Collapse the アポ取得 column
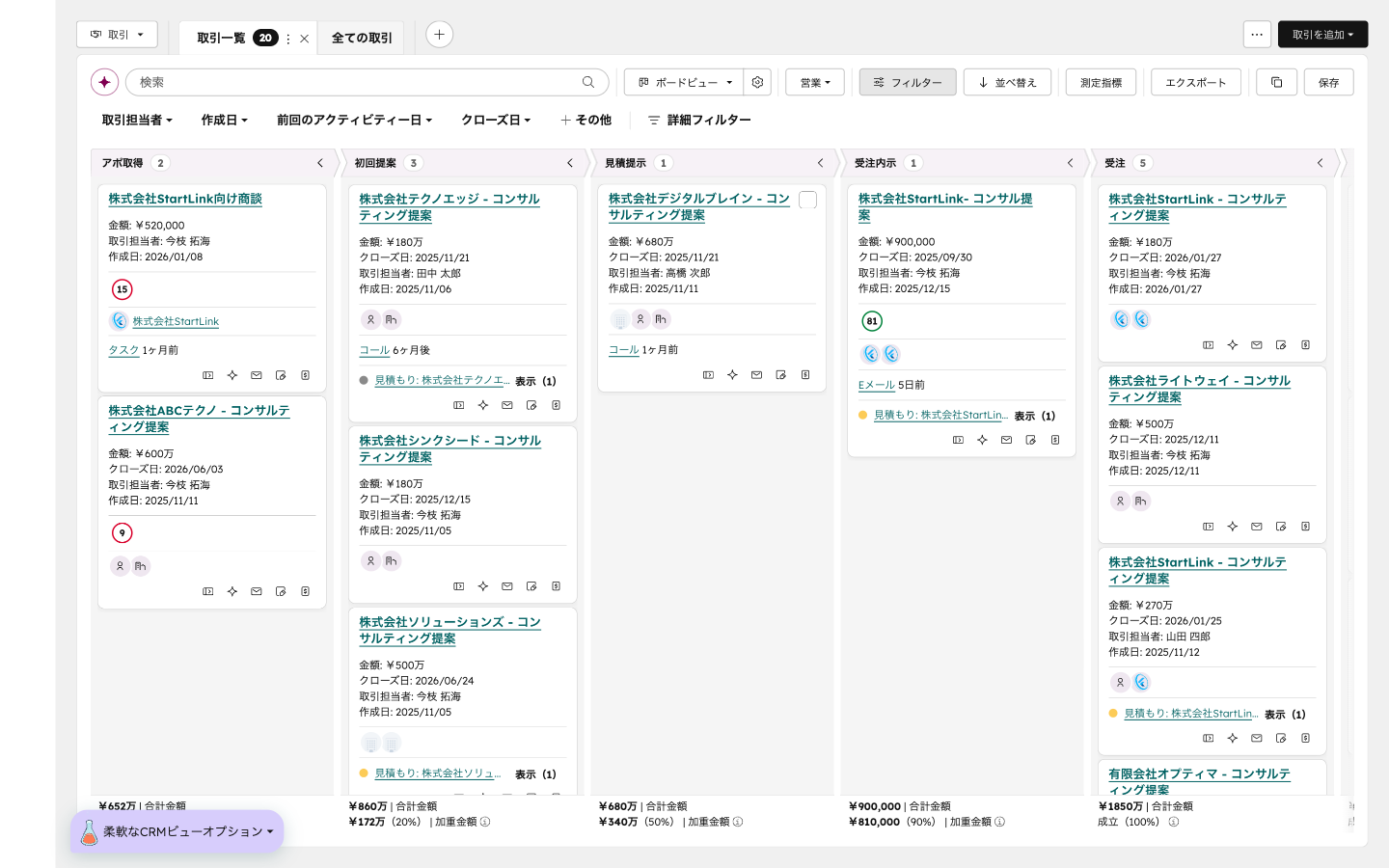The image size is (1389, 868). point(320,163)
